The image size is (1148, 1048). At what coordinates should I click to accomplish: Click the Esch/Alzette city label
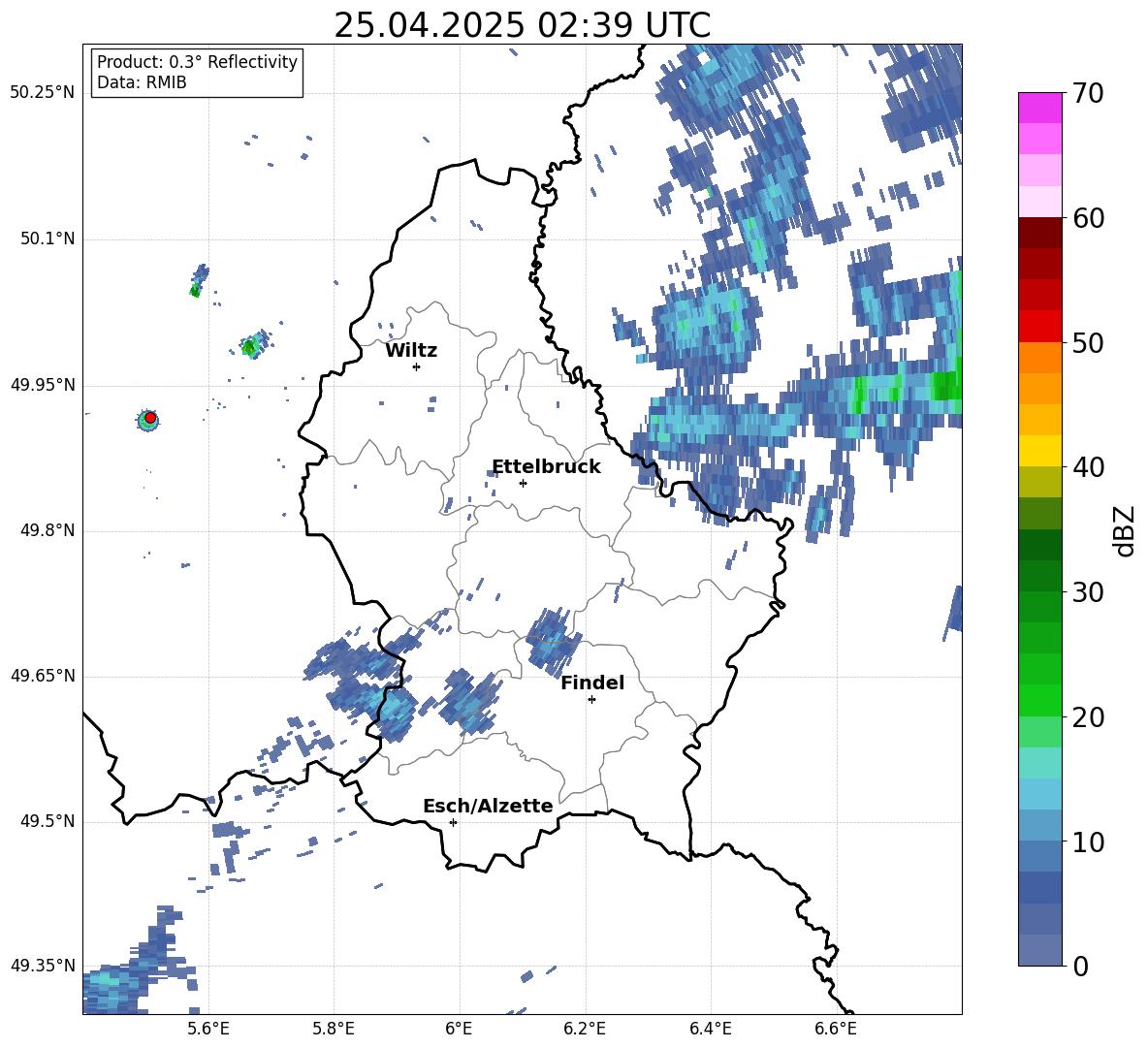click(488, 806)
